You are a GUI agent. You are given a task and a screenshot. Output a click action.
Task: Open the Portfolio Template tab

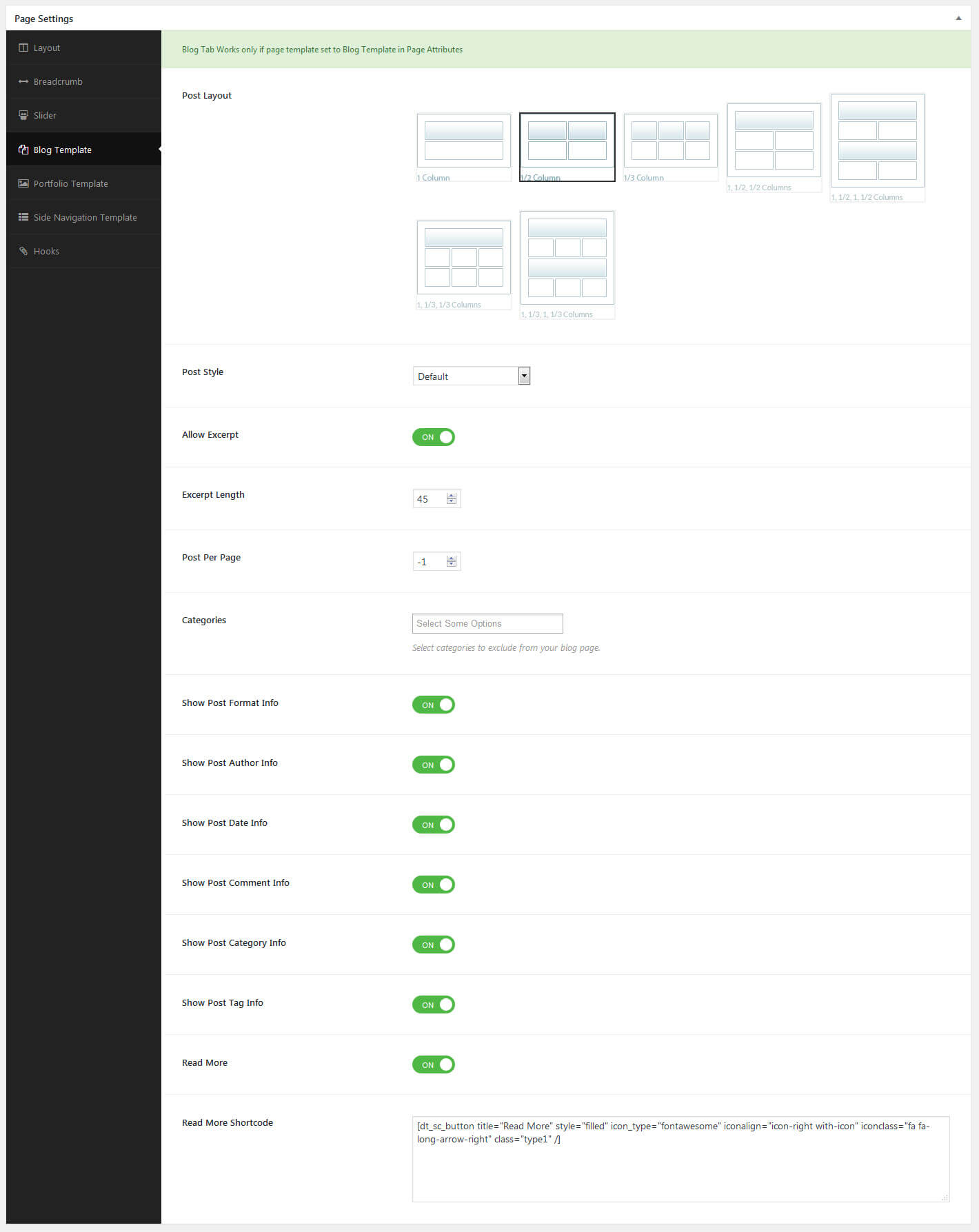(83, 183)
